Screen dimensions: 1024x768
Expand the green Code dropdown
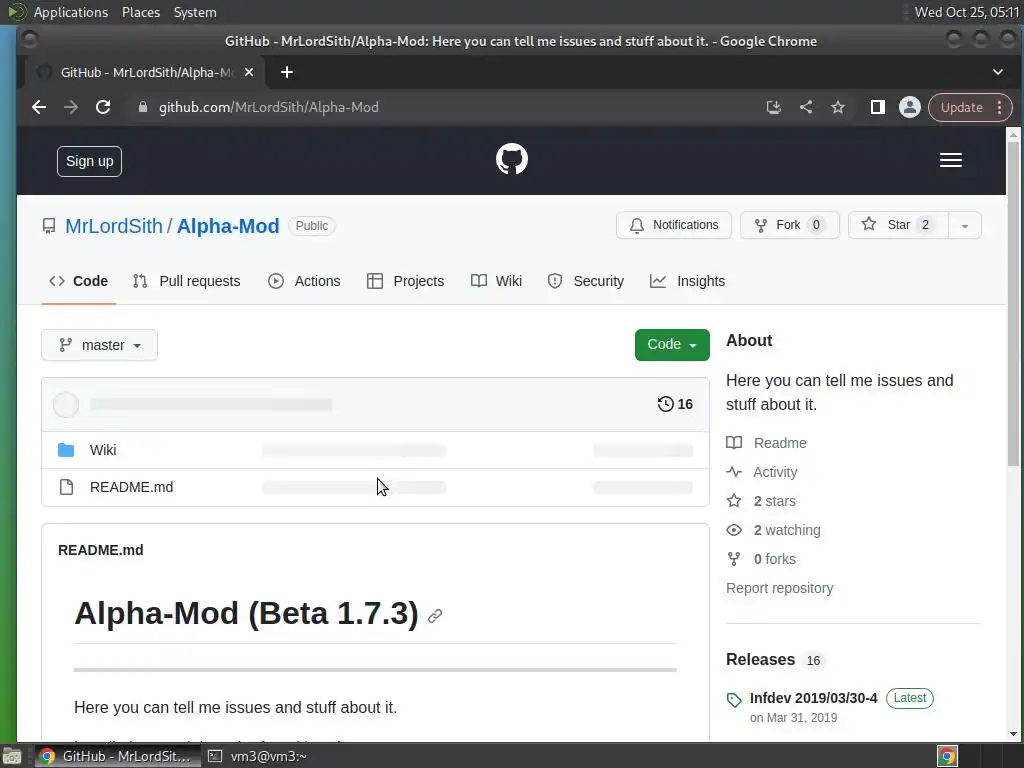(x=672, y=345)
